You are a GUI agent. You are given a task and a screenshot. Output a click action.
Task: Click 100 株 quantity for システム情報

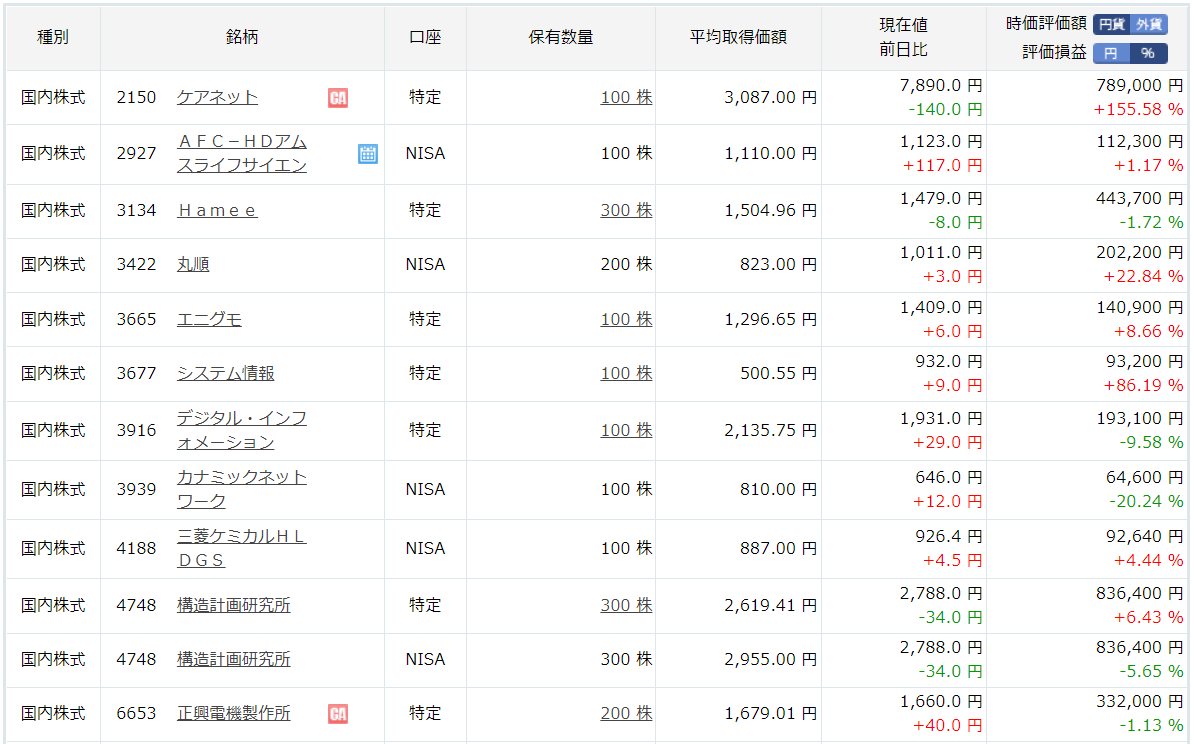tap(626, 373)
